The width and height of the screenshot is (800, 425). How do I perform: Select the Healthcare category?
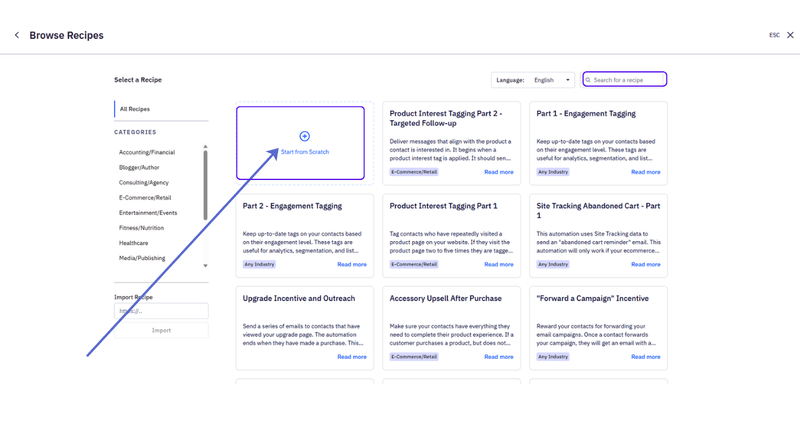[133, 243]
